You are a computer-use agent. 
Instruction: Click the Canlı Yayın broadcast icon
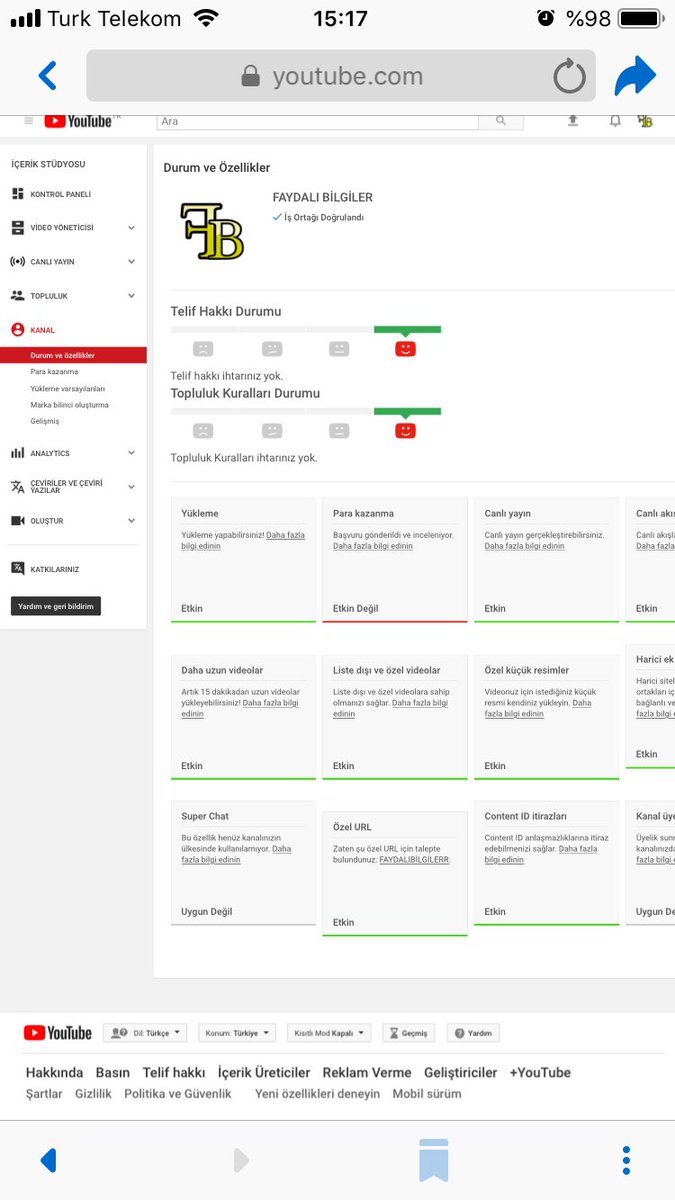click(x=17, y=262)
